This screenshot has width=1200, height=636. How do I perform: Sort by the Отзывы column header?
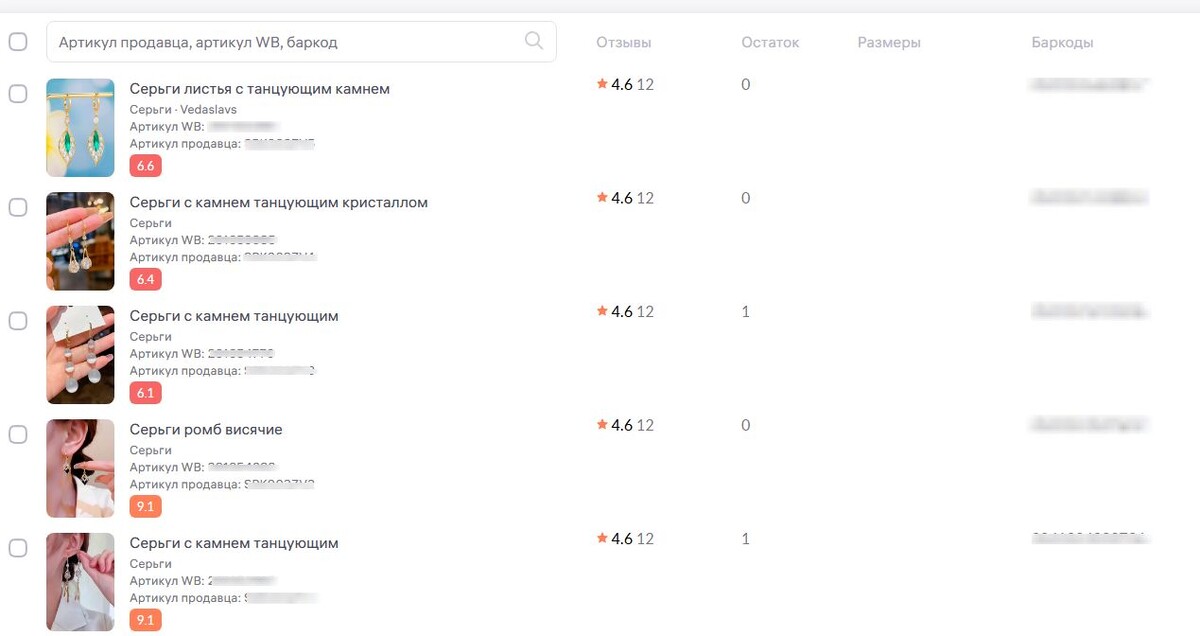[x=623, y=43]
